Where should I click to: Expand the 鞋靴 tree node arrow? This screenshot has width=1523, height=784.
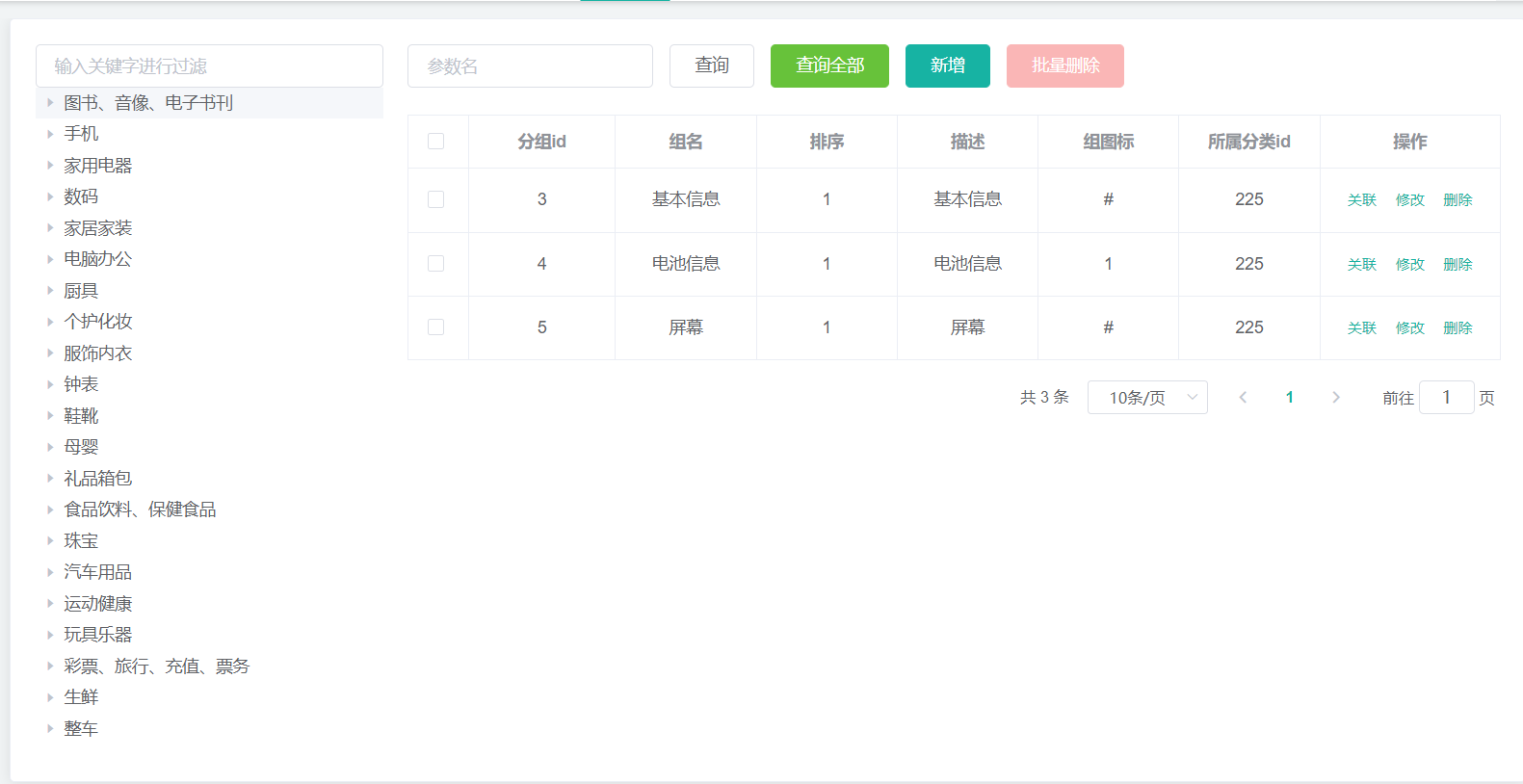tap(50, 415)
